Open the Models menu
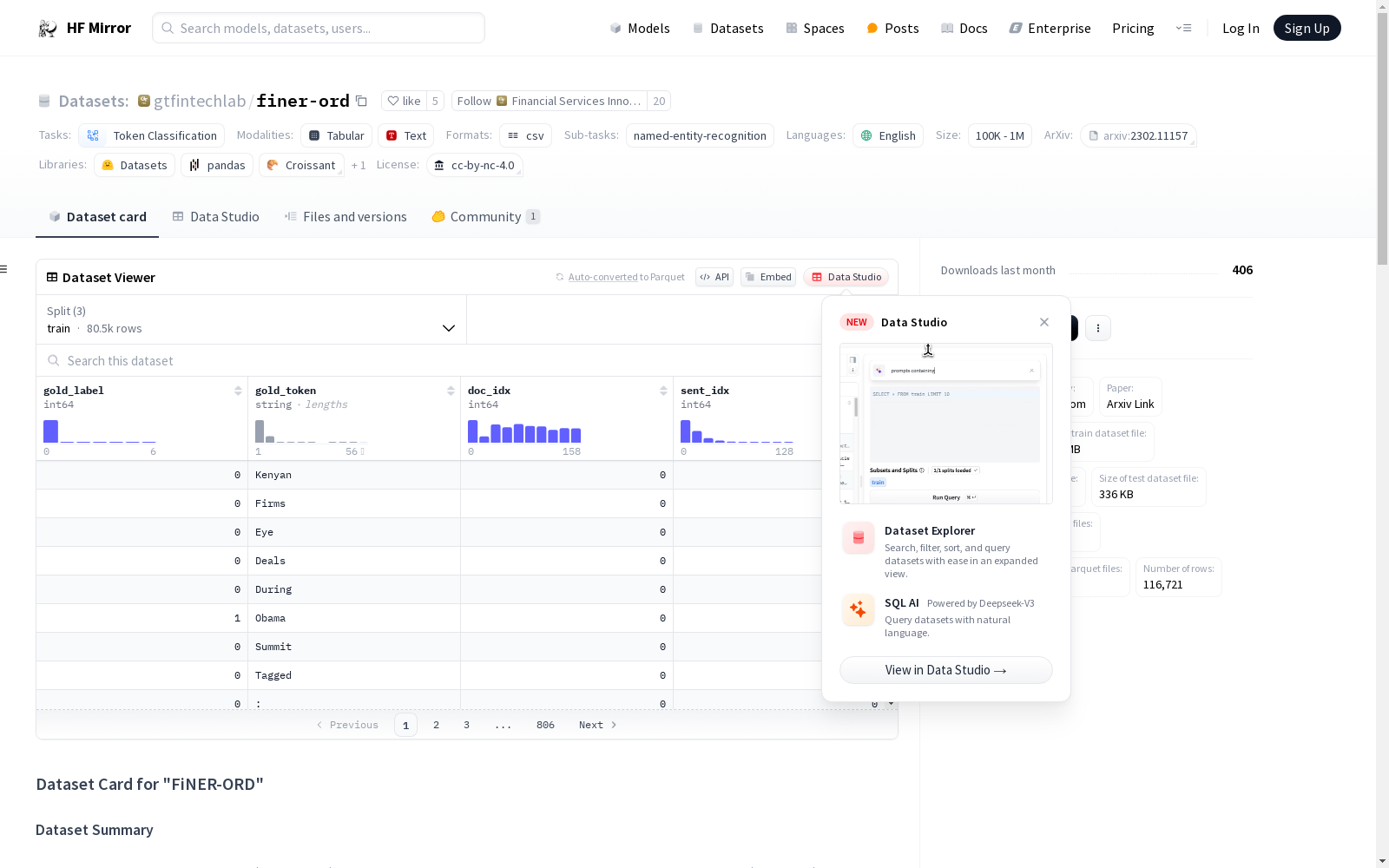The image size is (1389, 868). click(640, 29)
